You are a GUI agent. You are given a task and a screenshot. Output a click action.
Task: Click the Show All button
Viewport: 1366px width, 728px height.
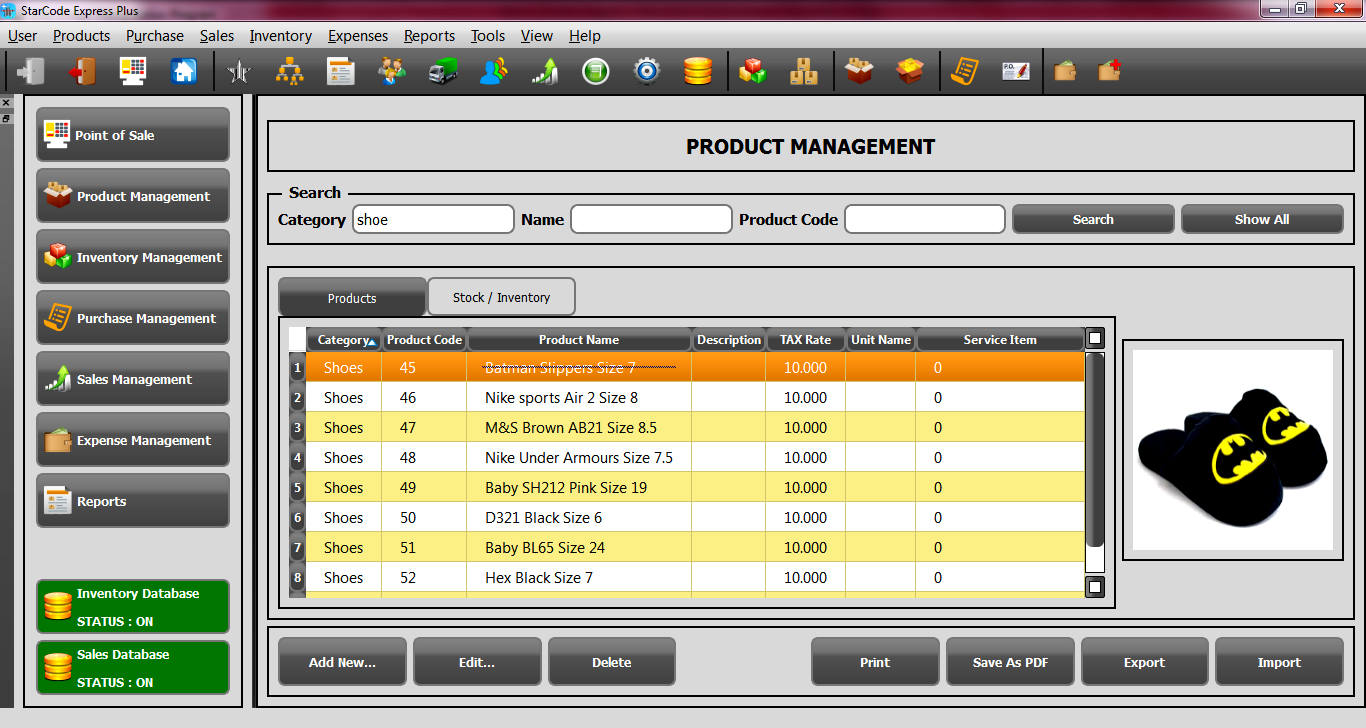(x=1262, y=219)
